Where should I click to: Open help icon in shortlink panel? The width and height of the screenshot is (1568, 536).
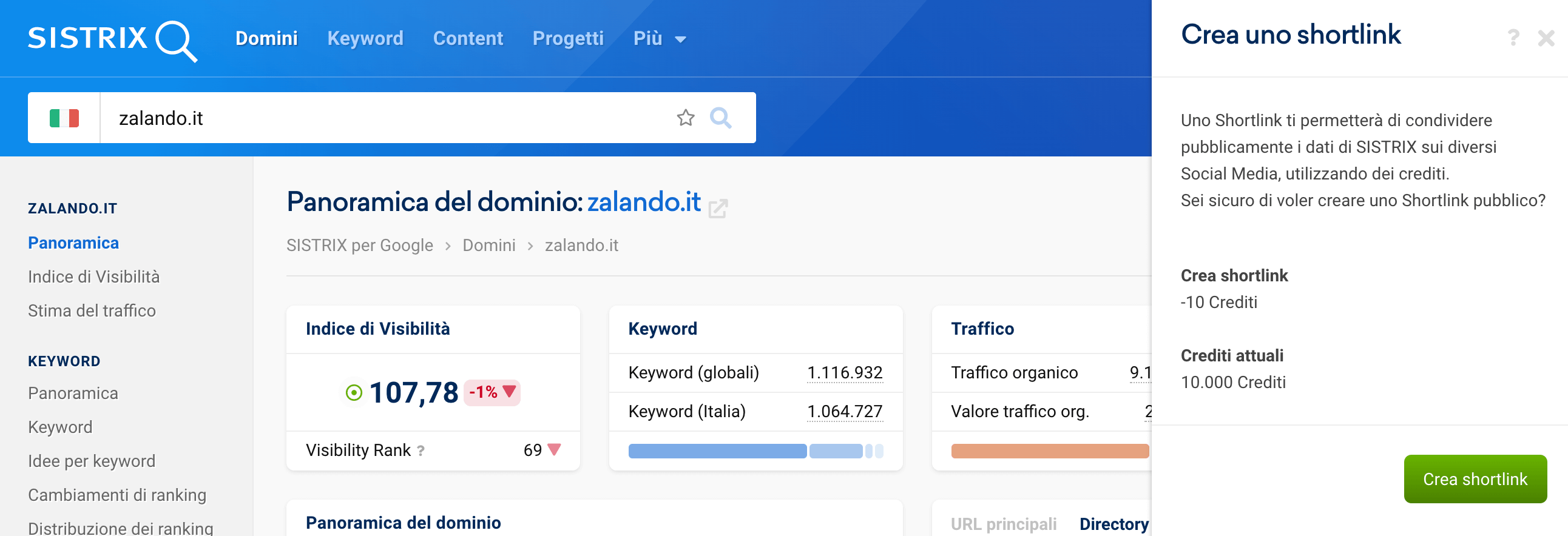pyautogui.click(x=1513, y=38)
